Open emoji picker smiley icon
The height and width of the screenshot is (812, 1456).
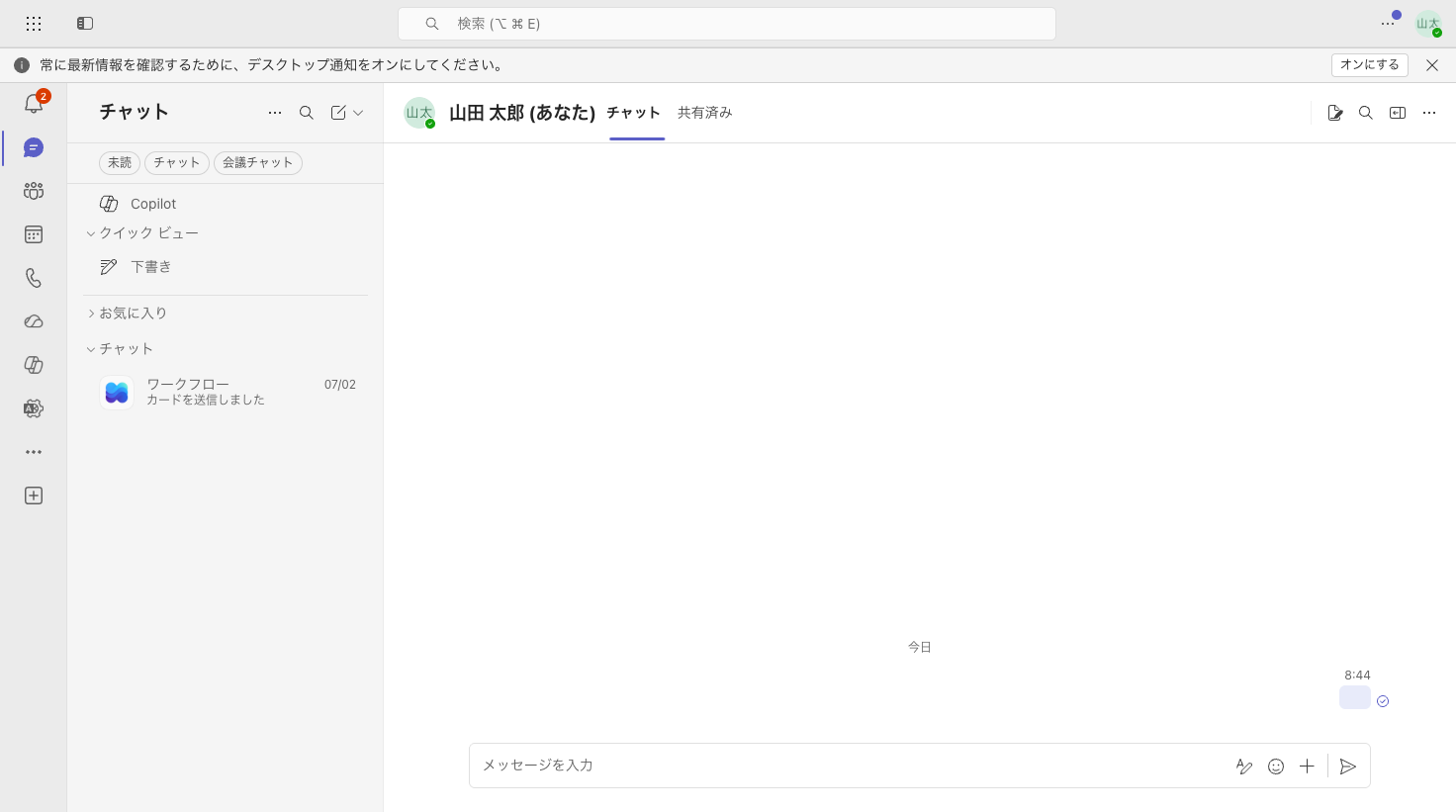(x=1276, y=766)
